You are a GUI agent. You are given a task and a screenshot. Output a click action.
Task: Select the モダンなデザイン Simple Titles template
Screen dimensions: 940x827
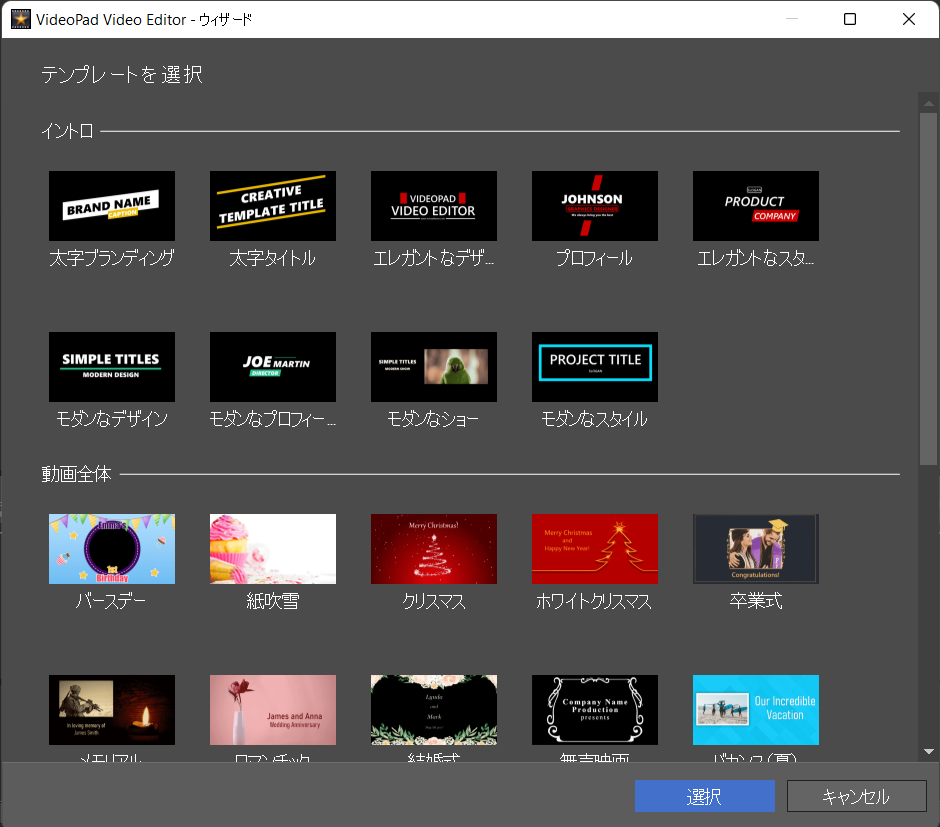coord(112,367)
